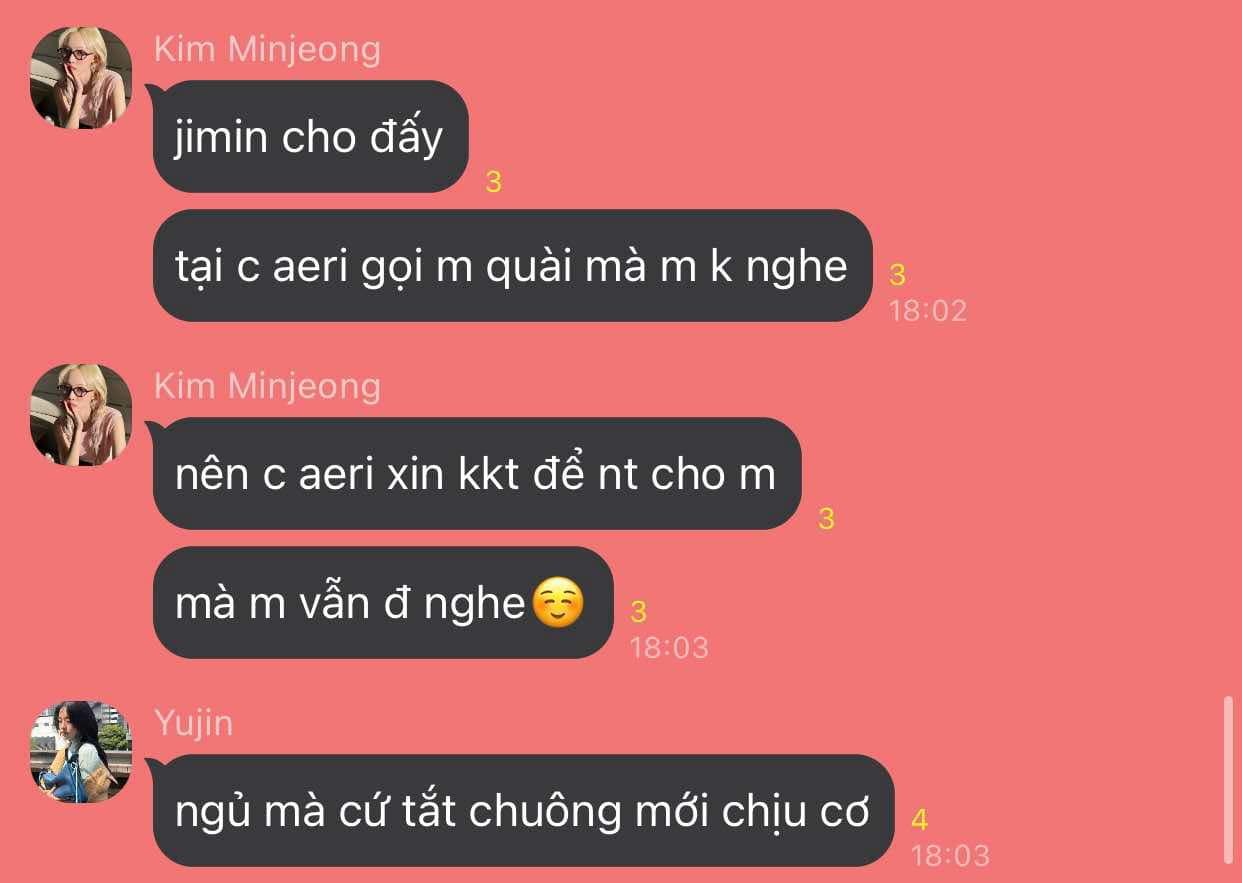Screen dimensions: 1242x883
Task: Select the 'nên c aeri xin kkt' message
Action: (477, 473)
